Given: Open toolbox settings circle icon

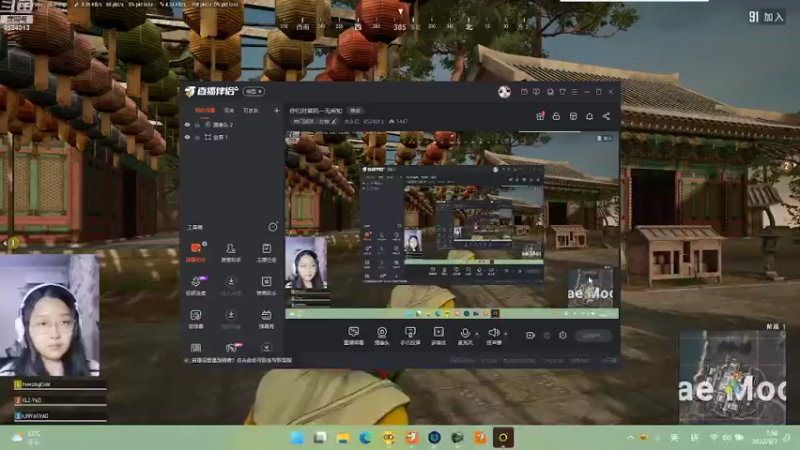Looking at the screenshot, I should 273,227.
